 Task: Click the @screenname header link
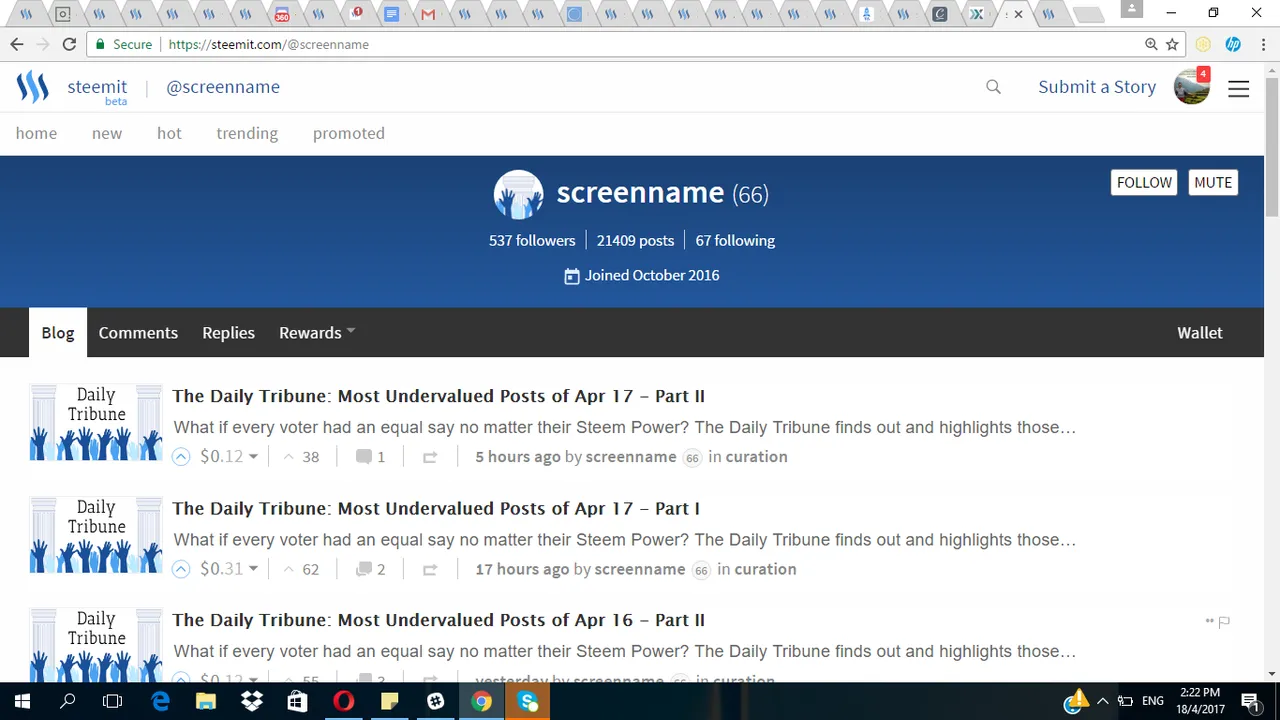(223, 87)
